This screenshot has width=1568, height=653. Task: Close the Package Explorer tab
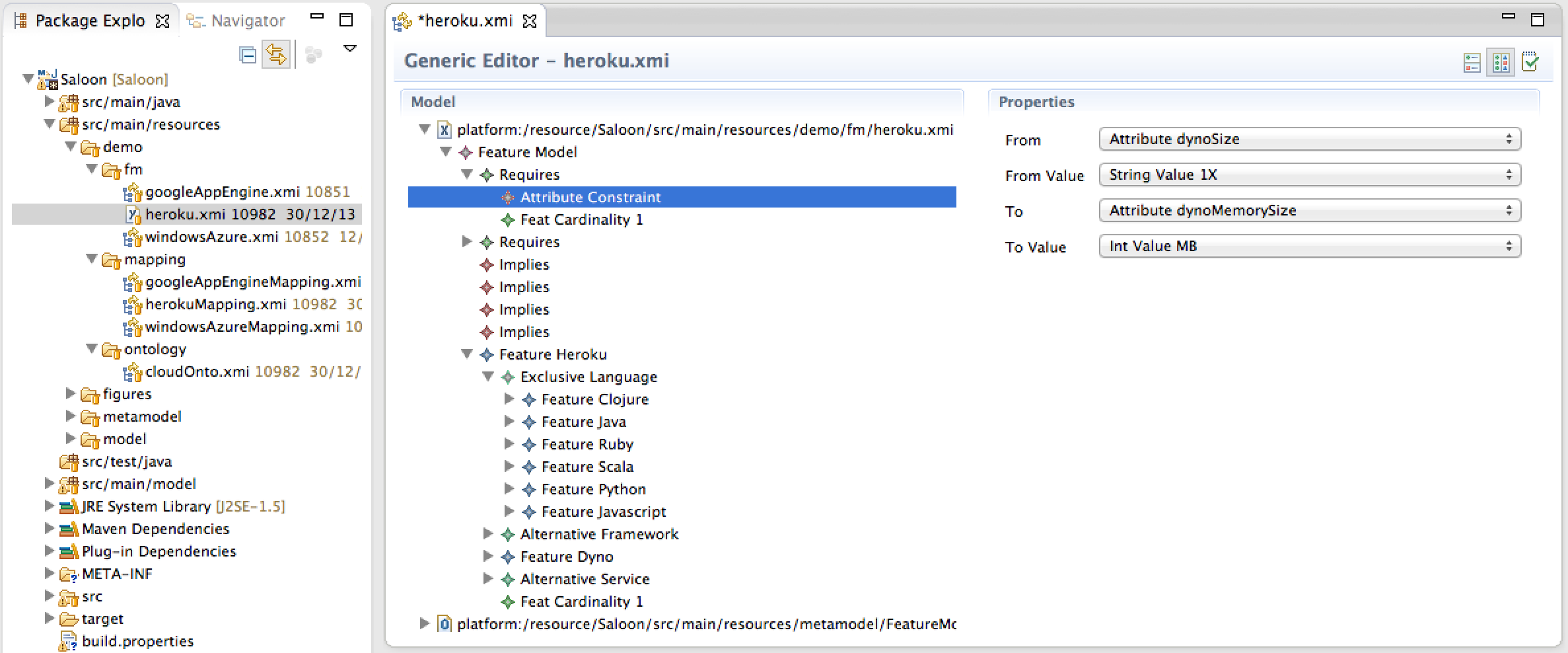pyautogui.click(x=162, y=21)
